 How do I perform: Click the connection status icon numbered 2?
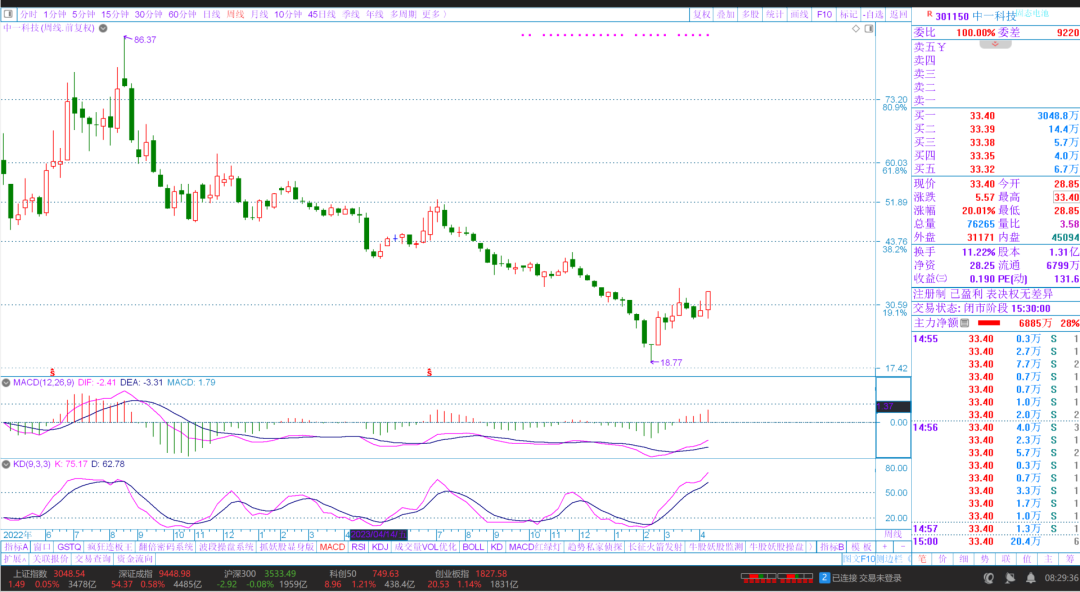[x=824, y=578]
